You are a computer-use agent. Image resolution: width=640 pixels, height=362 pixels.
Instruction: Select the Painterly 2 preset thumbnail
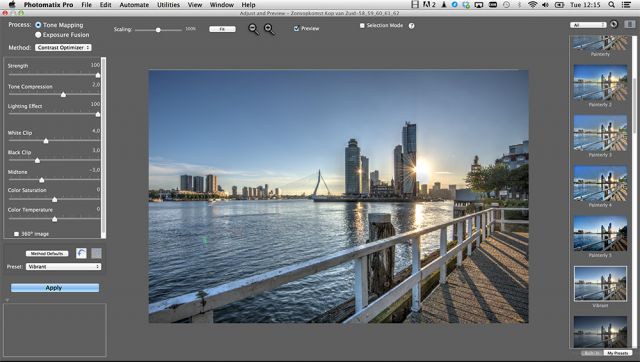pyautogui.click(x=600, y=82)
